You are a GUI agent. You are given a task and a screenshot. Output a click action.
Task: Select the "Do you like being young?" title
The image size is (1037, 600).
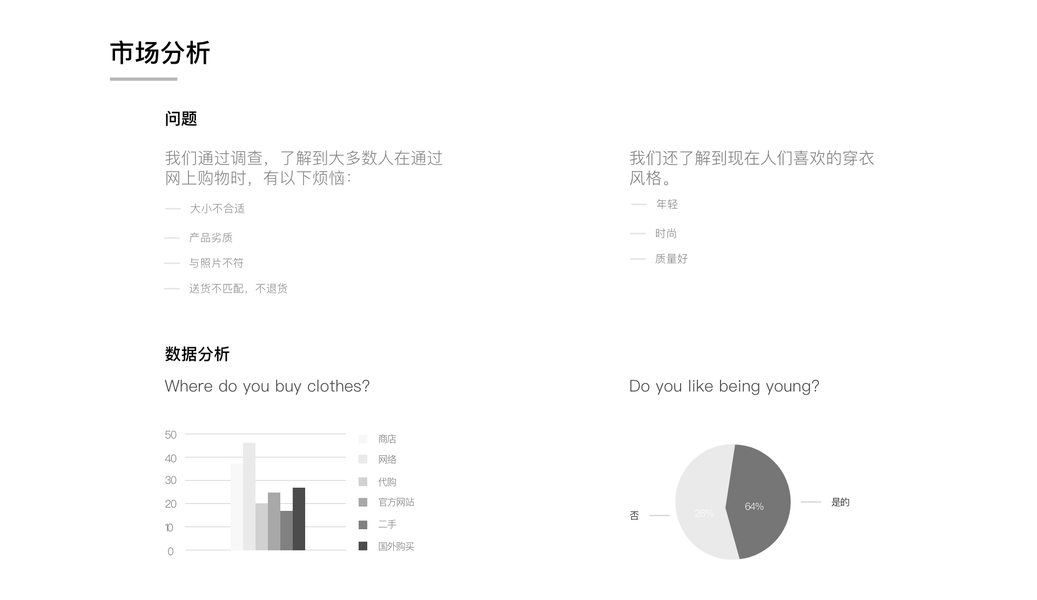point(723,386)
